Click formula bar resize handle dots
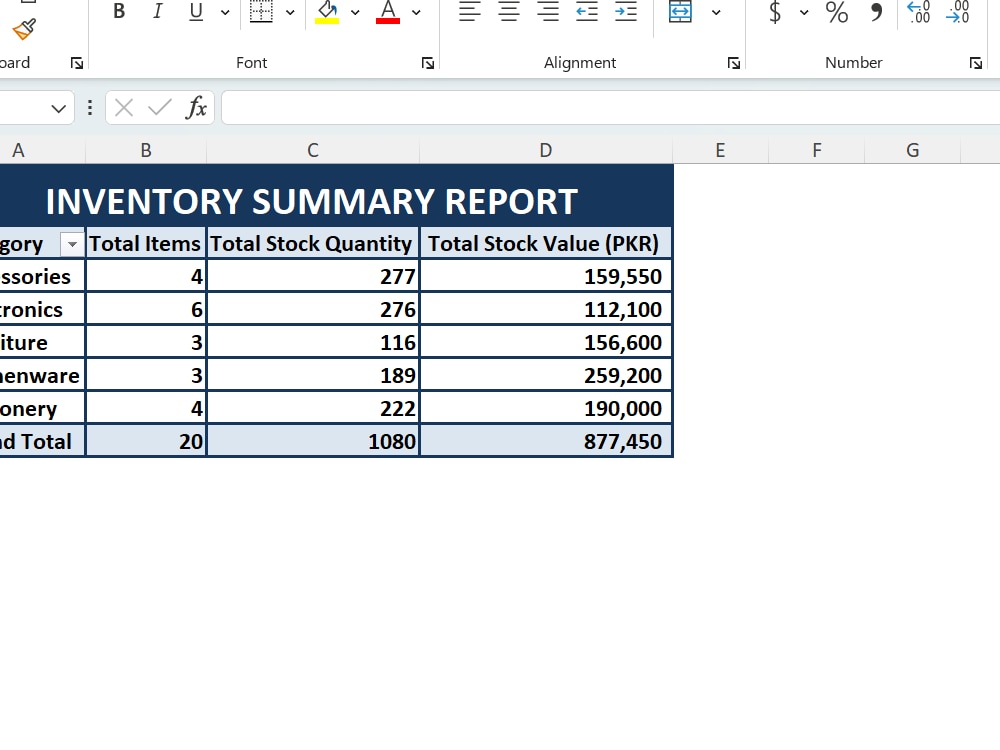Screen dimensions: 1000x750 tap(90, 108)
